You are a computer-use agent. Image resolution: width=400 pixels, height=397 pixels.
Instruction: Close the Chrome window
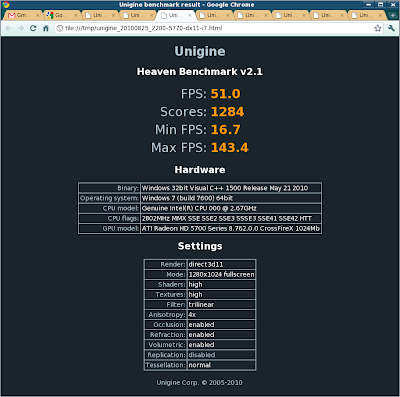pyautogui.click(x=393, y=5)
